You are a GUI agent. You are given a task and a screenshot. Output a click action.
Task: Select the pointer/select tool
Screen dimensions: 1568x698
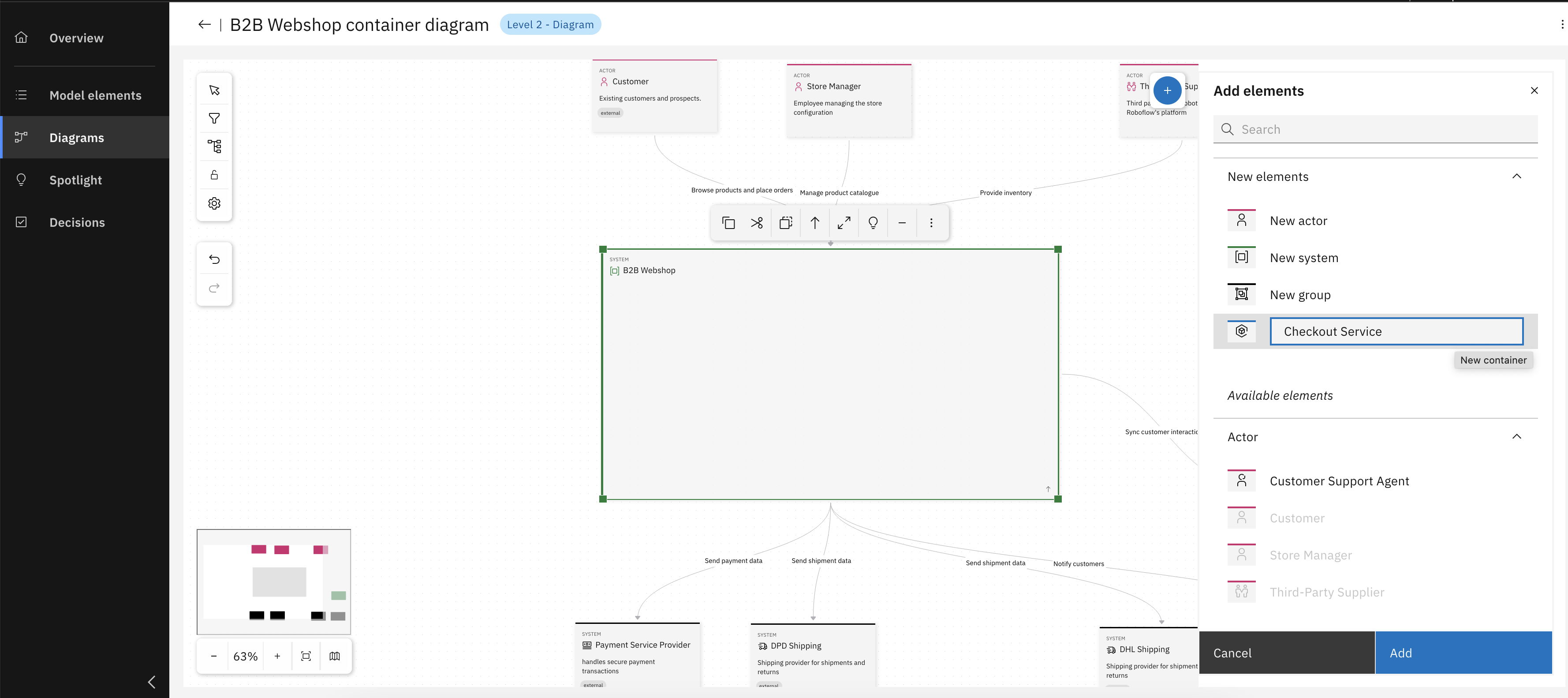pos(214,90)
